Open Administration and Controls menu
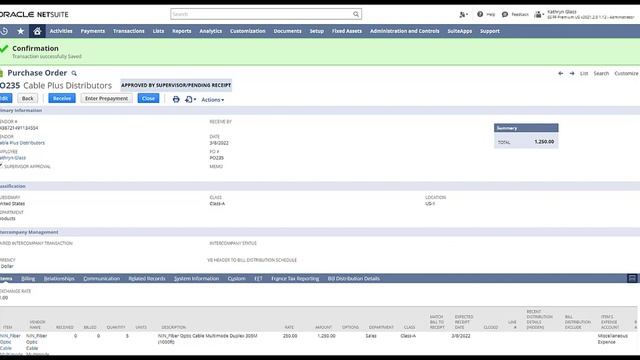 click(404, 31)
